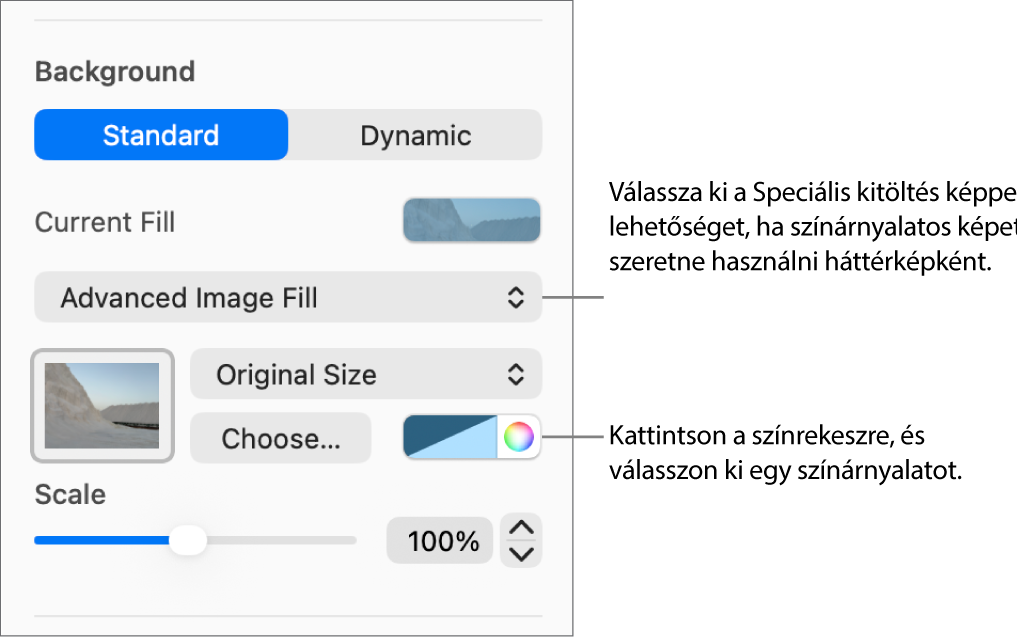The height and width of the screenshot is (638, 1017).
Task: Open the color wheel picker
Action: [518, 437]
